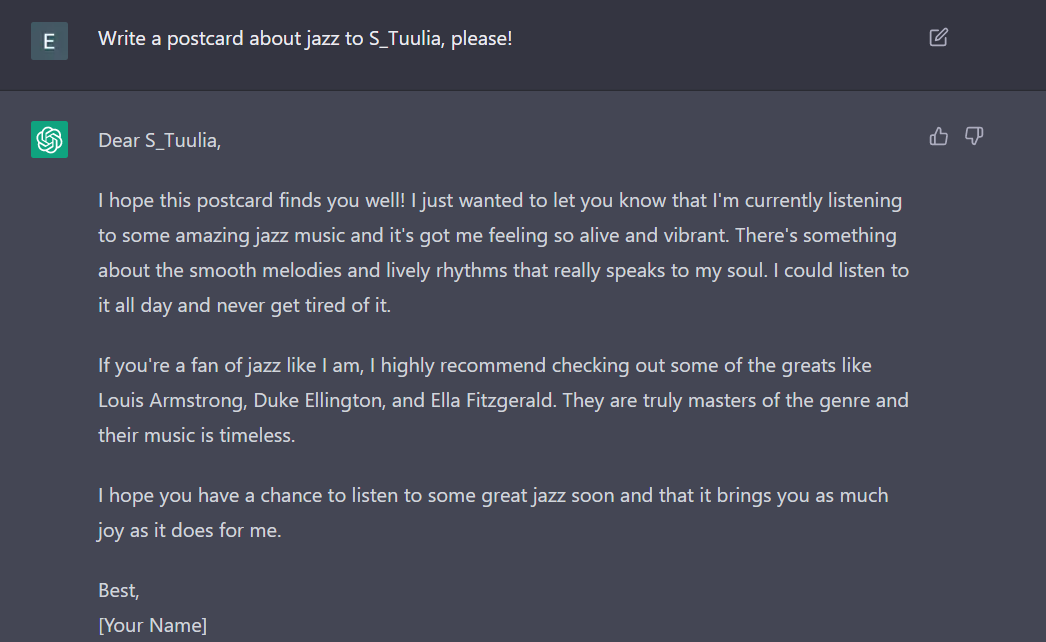Click the "[Your Name]" placeholder text
1046x642 pixels.
point(153,625)
